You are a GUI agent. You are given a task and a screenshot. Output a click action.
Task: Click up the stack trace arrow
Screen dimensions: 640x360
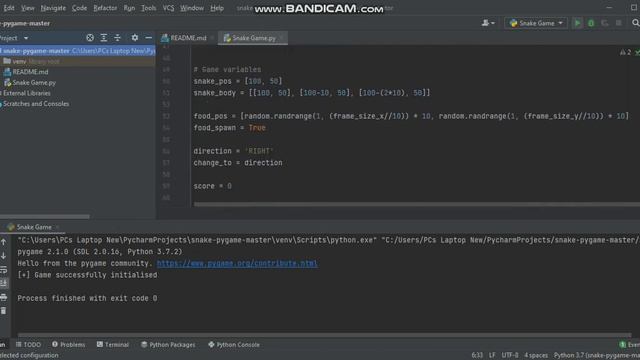click(4, 242)
